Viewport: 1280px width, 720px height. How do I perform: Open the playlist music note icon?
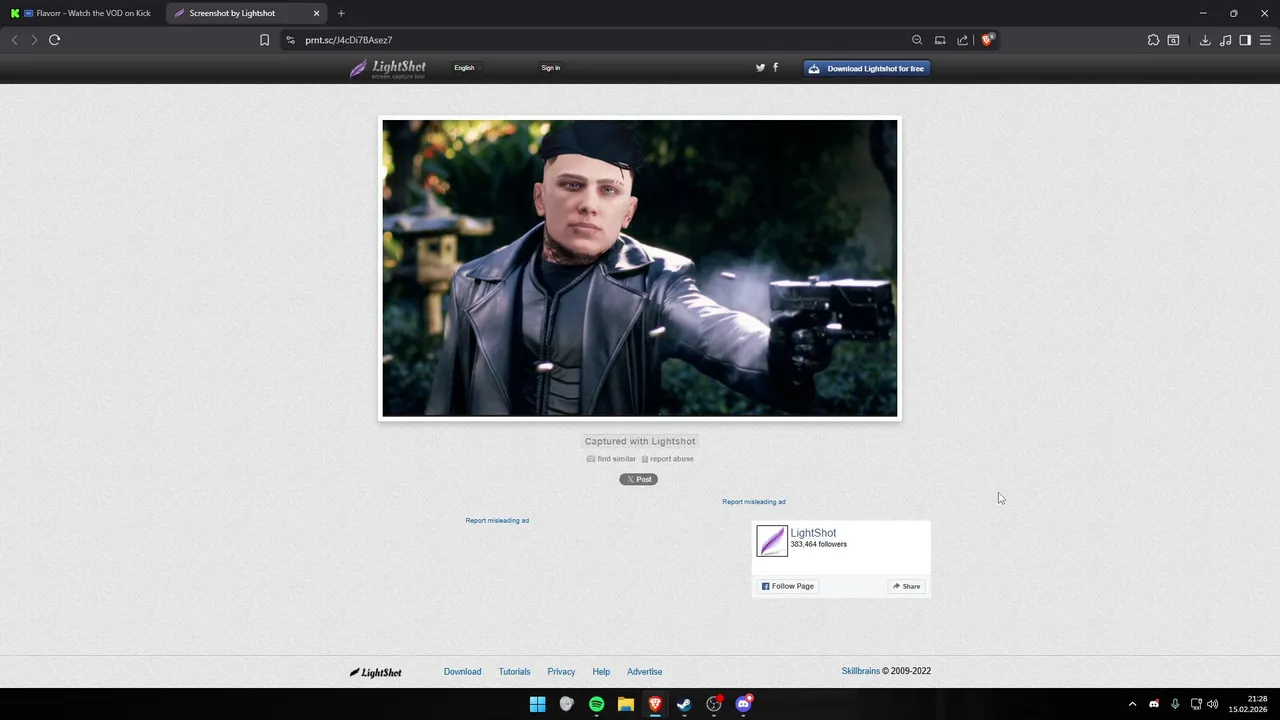click(1225, 40)
